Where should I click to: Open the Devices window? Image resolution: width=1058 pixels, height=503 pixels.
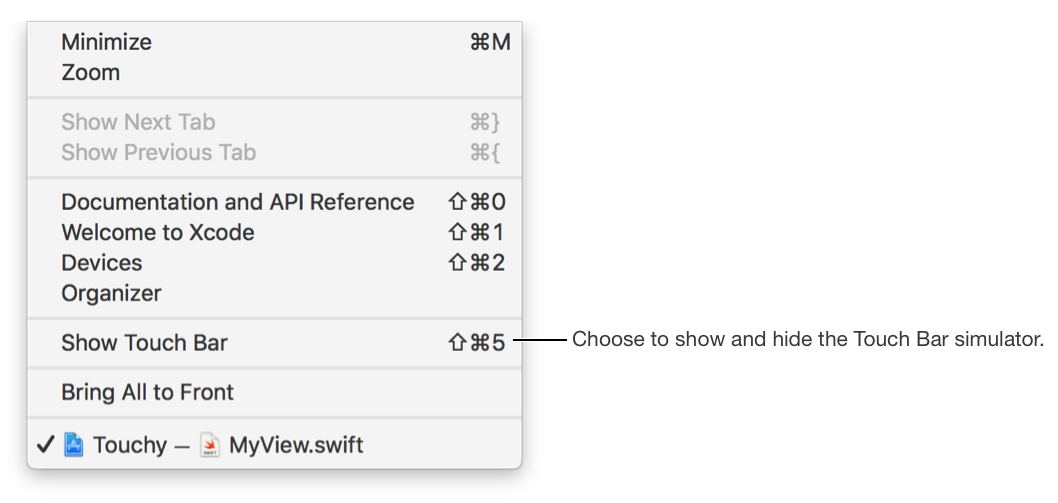(102, 263)
